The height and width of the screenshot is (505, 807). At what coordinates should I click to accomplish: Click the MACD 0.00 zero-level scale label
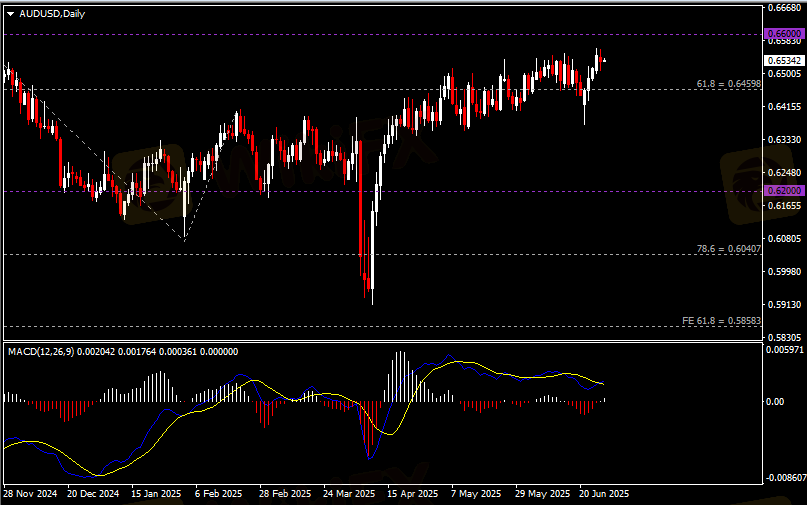pos(774,401)
